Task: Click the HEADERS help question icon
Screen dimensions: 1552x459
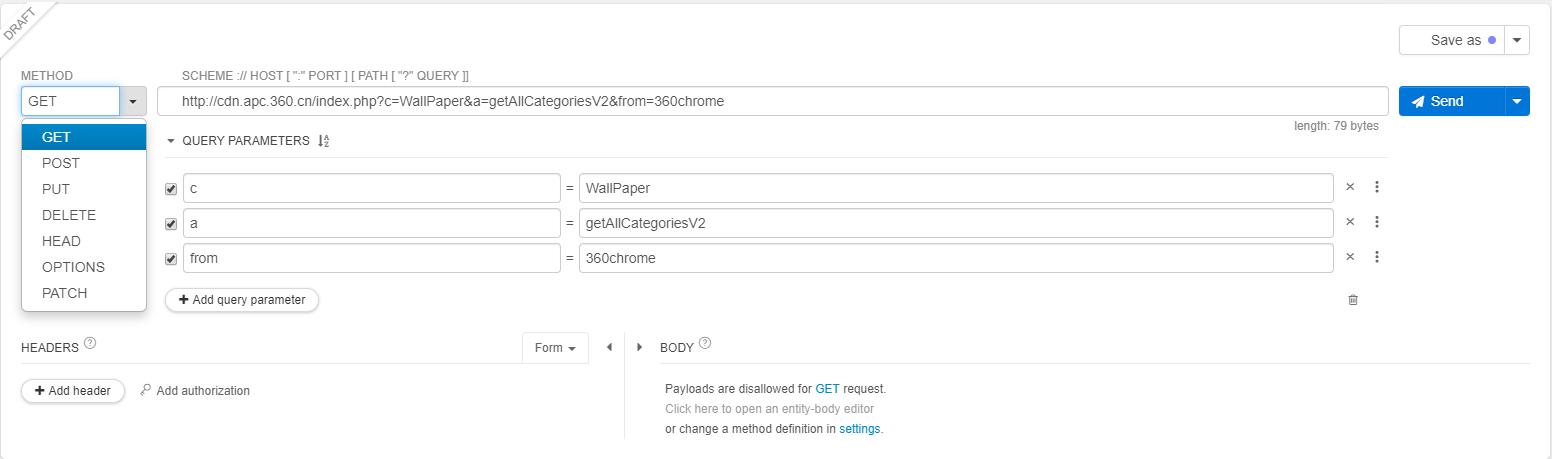Action: click(x=90, y=343)
